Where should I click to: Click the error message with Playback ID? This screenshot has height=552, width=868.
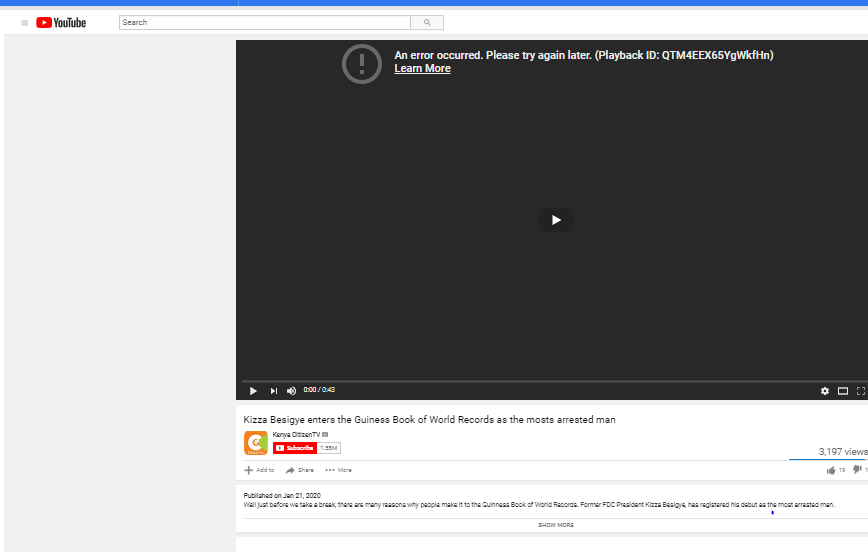click(x=584, y=55)
